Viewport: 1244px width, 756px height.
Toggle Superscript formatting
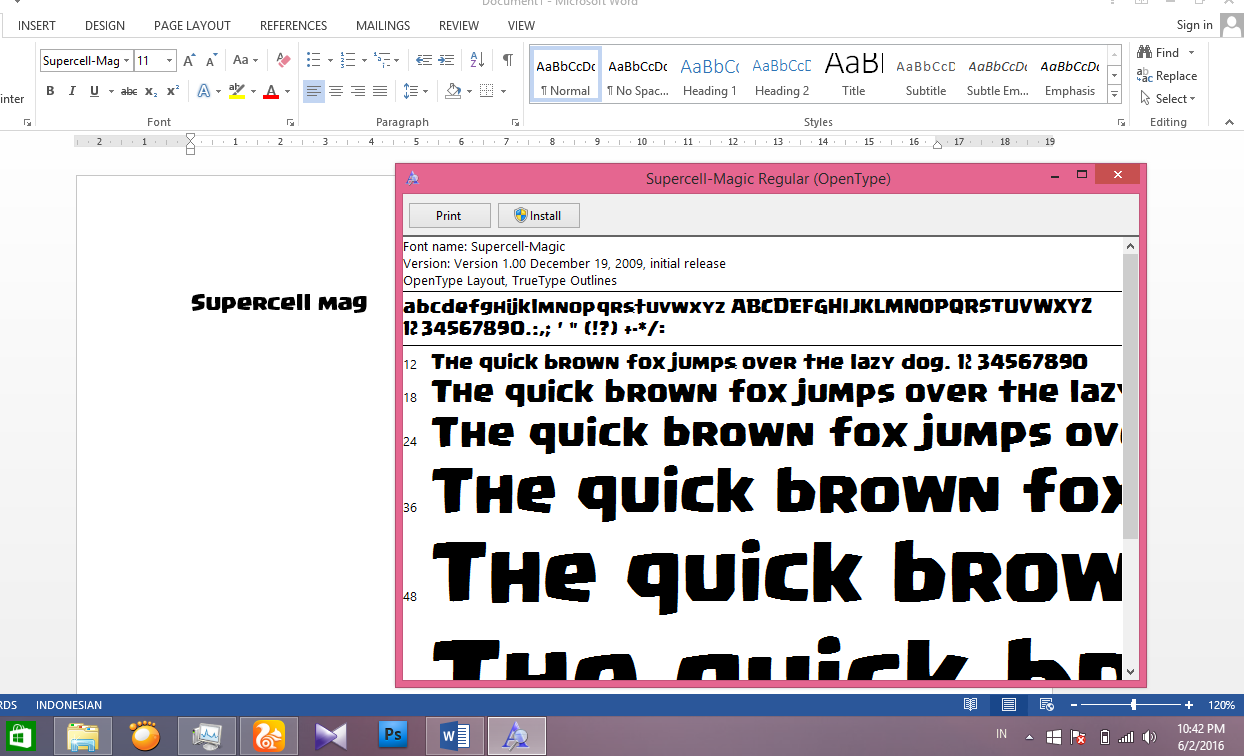coord(173,91)
